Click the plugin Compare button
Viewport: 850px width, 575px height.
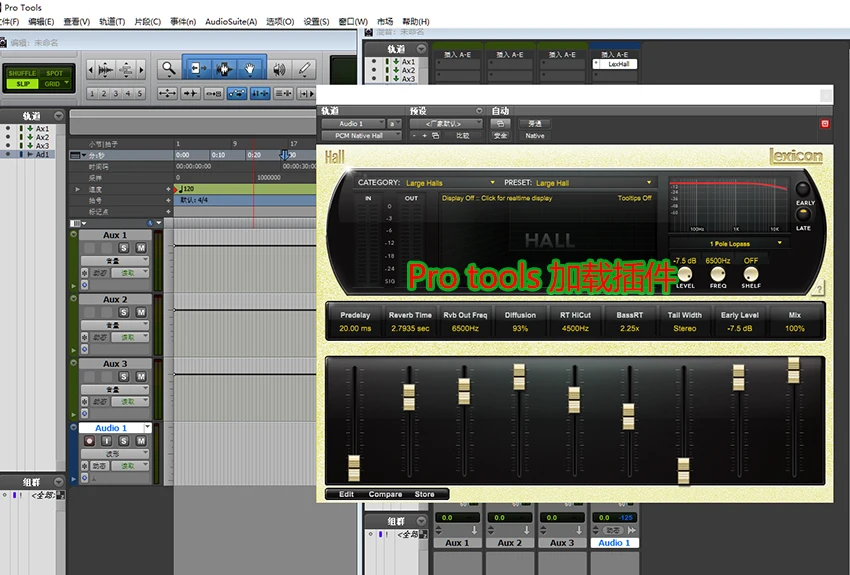[x=385, y=494]
